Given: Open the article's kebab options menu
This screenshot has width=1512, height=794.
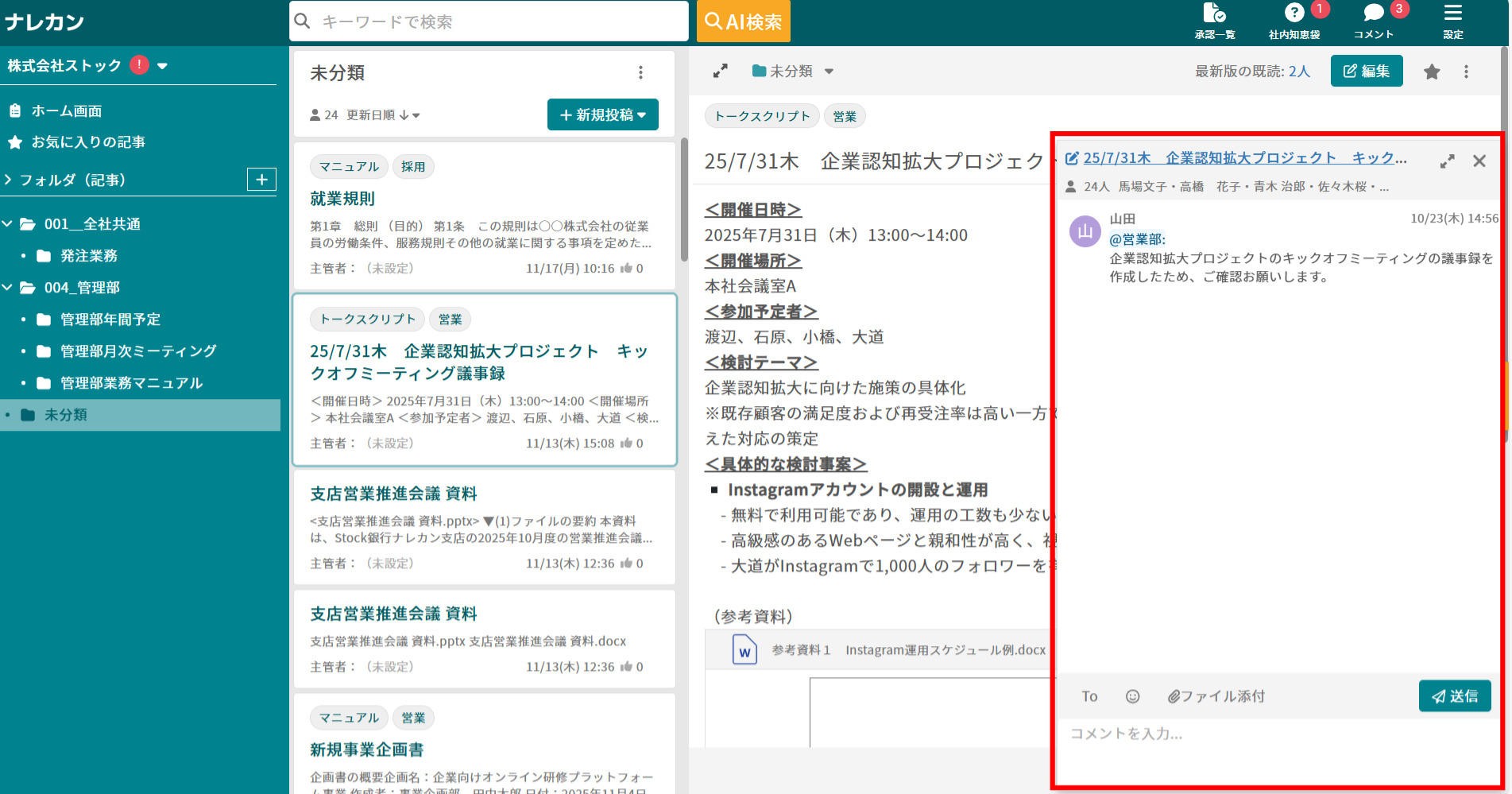Looking at the screenshot, I should (1466, 71).
